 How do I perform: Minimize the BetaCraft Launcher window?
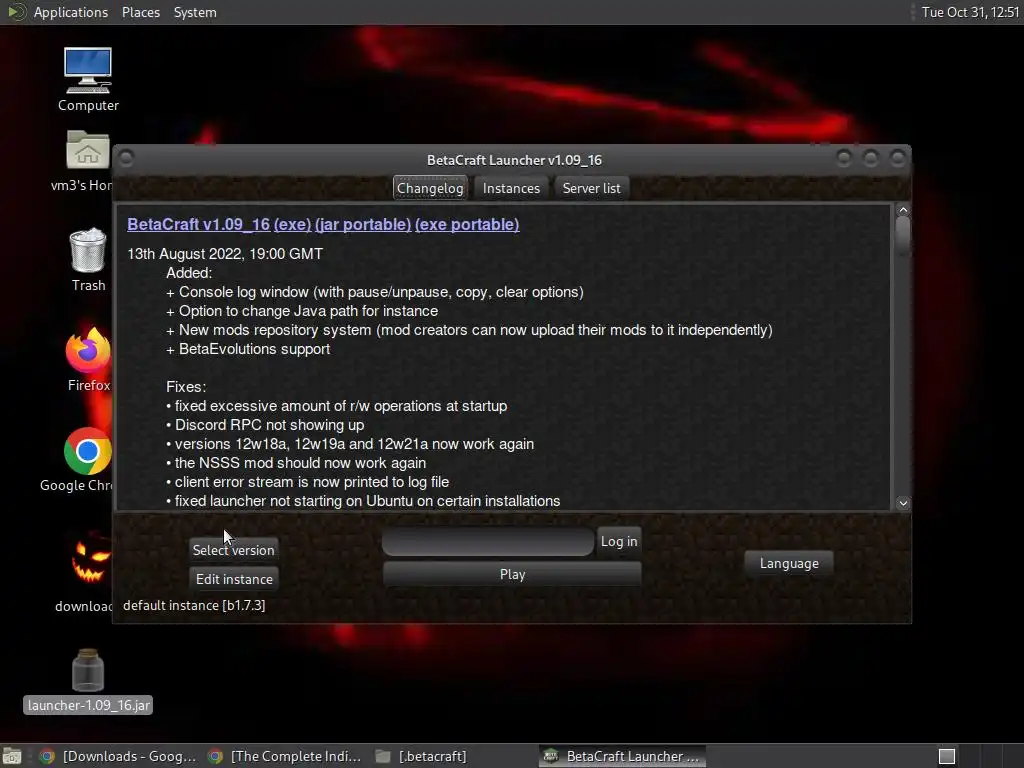(844, 158)
